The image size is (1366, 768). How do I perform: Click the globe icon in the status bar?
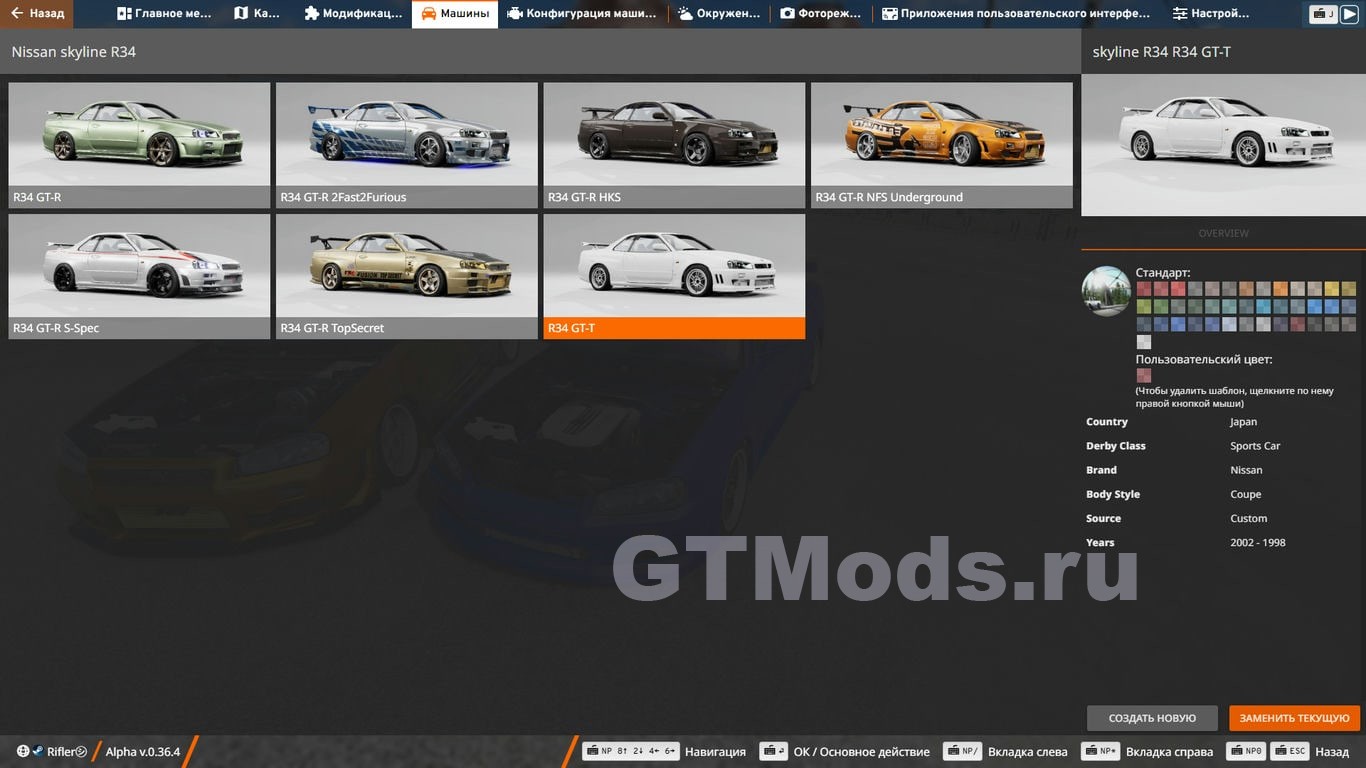(23, 751)
